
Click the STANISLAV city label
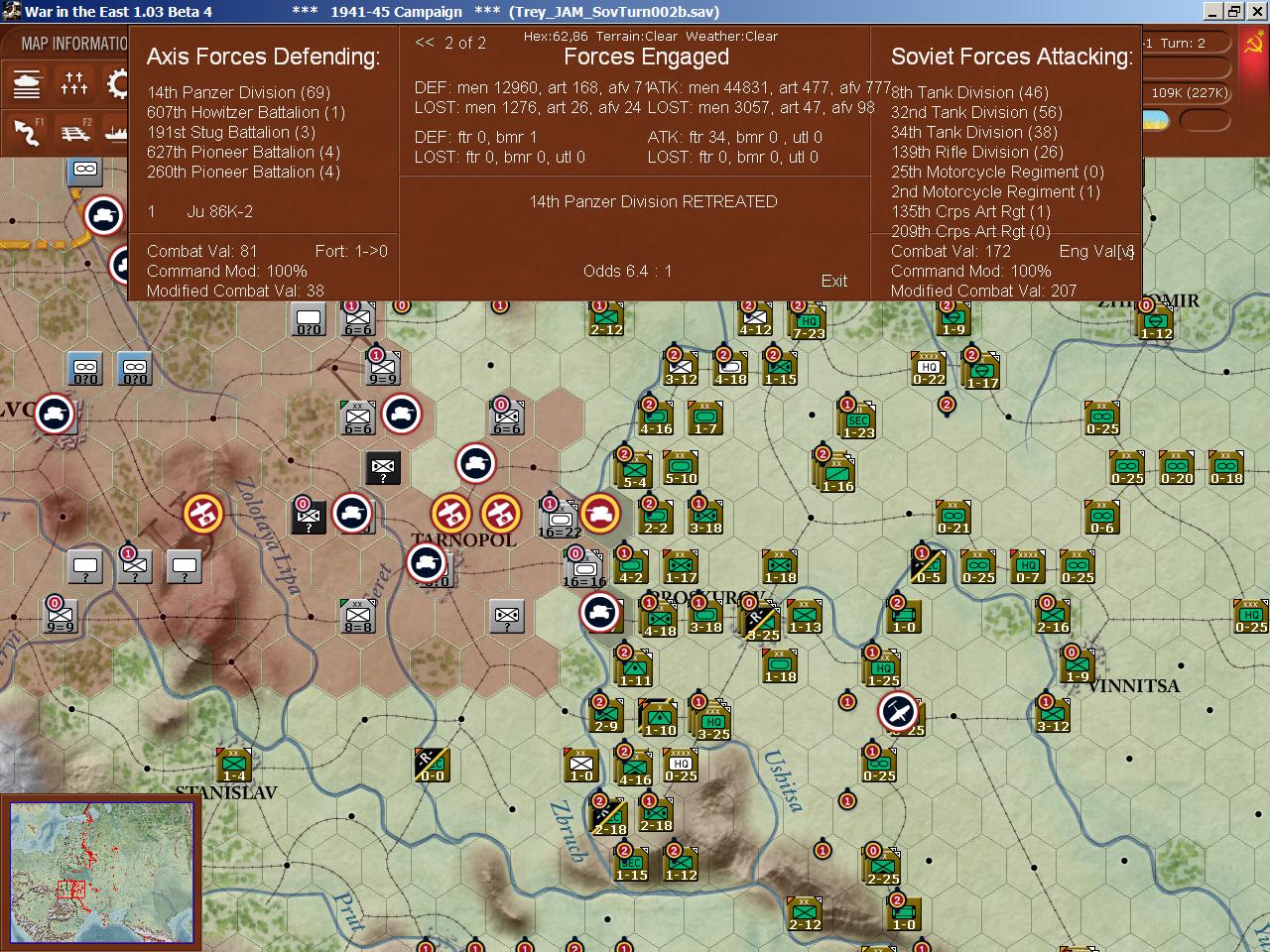tap(226, 792)
